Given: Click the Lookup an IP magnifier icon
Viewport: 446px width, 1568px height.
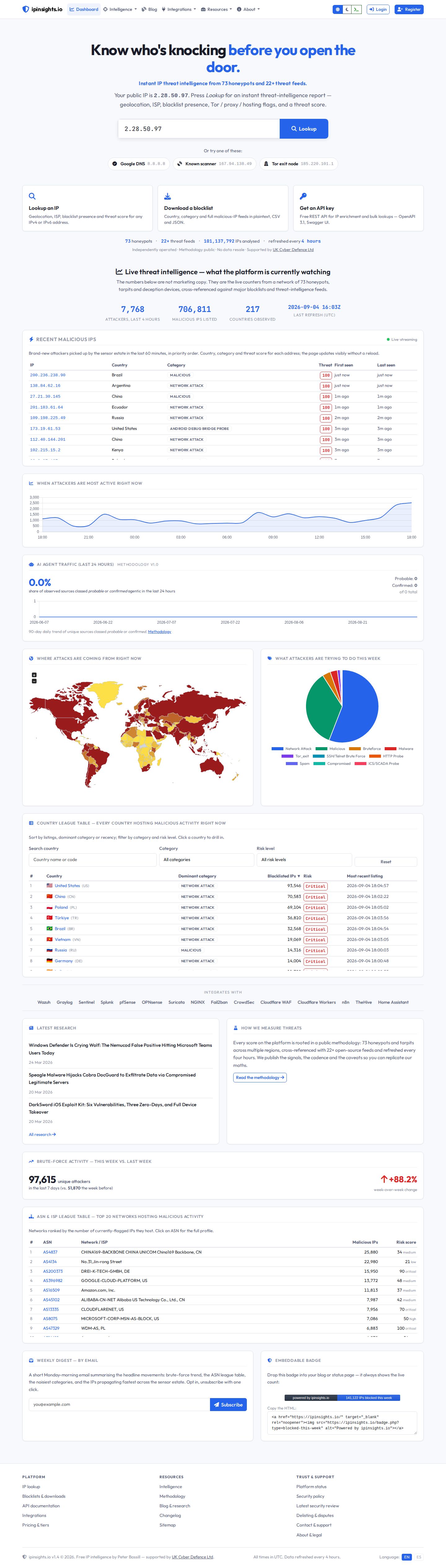Looking at the screenshot, I should [x=32, y=196].
